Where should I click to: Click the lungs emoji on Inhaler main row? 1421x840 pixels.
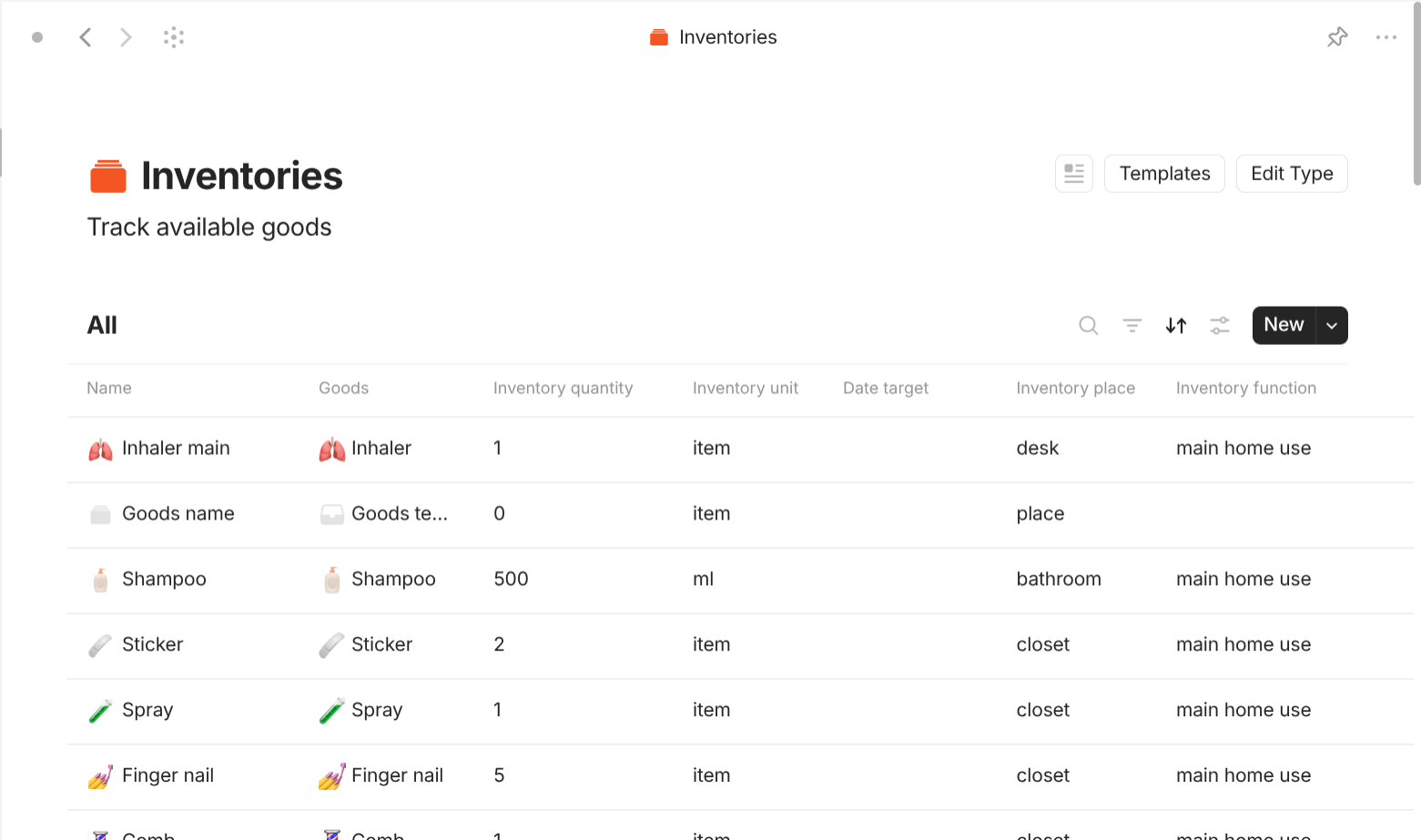pos(100,448)
